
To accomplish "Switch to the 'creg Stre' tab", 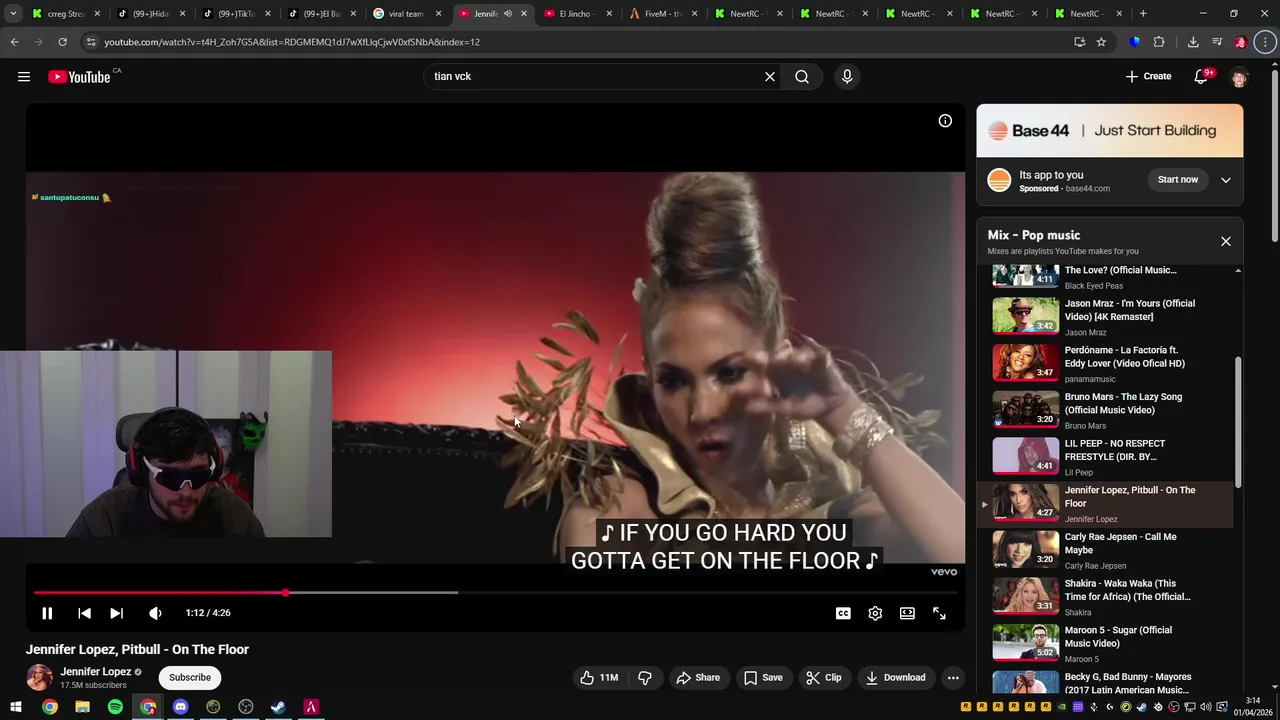I will (65, 14).
